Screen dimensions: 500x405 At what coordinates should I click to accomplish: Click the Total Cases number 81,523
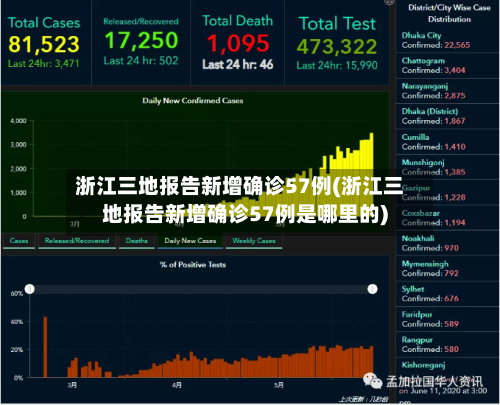point(44,45)
